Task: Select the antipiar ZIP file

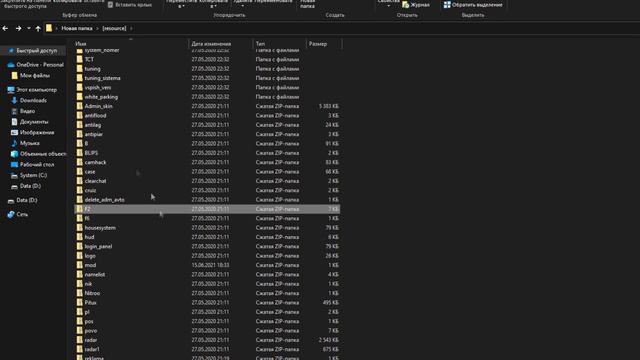Action: coord(93,134)
